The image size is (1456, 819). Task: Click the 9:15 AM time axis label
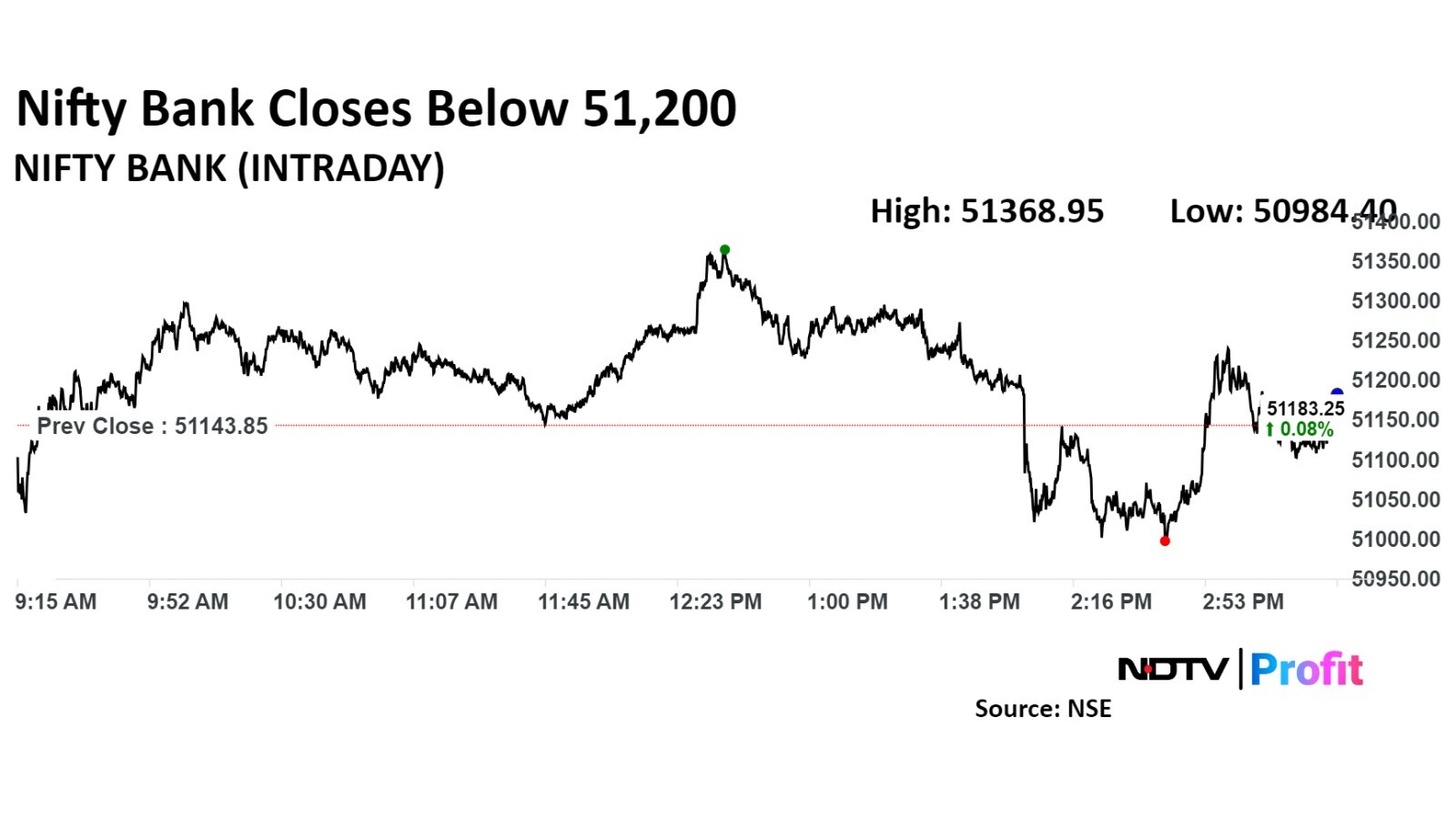pos(56,602)
